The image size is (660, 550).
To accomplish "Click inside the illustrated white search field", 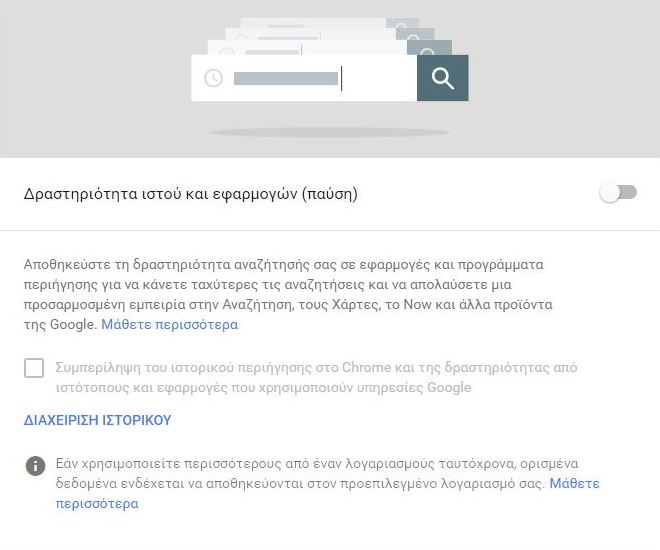I will point(304,78).
